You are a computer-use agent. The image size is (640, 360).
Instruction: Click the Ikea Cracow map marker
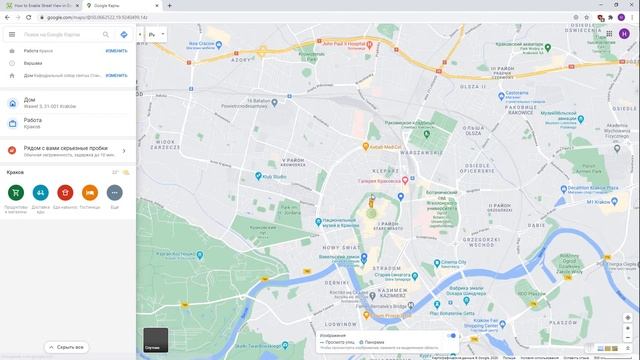(219, 44)
